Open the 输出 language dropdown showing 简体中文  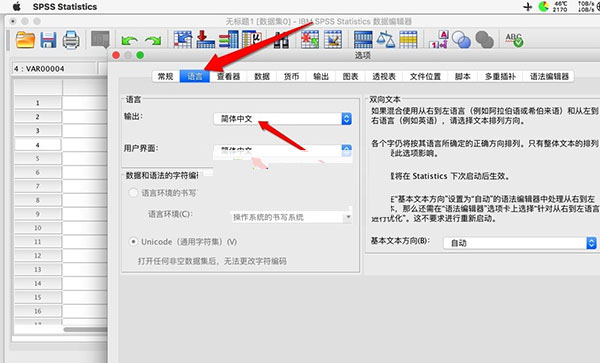(282, 119)
